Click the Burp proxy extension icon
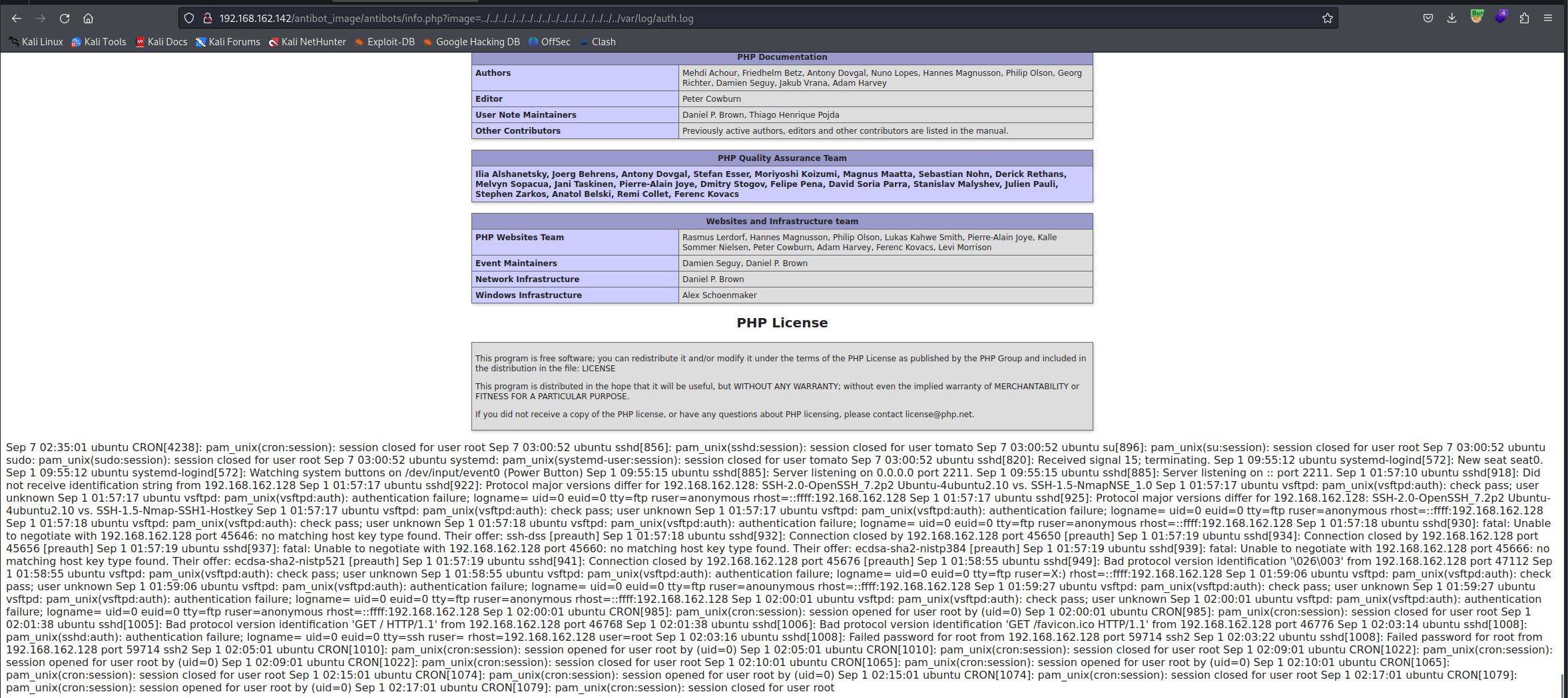 [1476, 17]
